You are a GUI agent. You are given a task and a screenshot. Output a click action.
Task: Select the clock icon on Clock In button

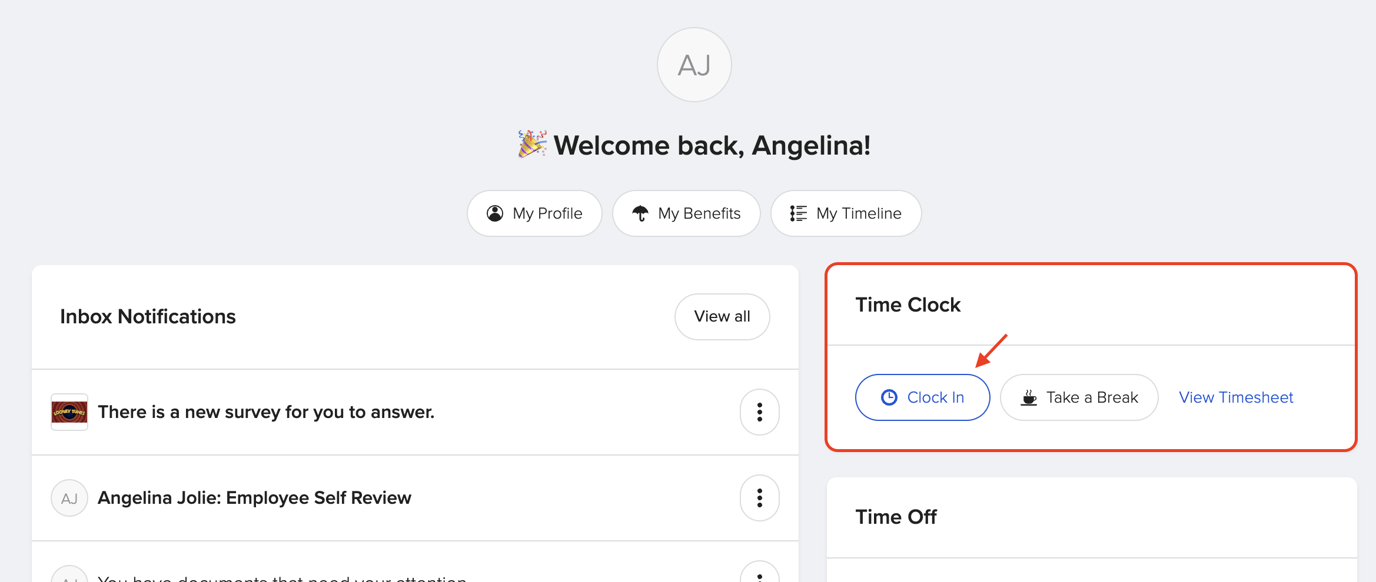[890, 397]
